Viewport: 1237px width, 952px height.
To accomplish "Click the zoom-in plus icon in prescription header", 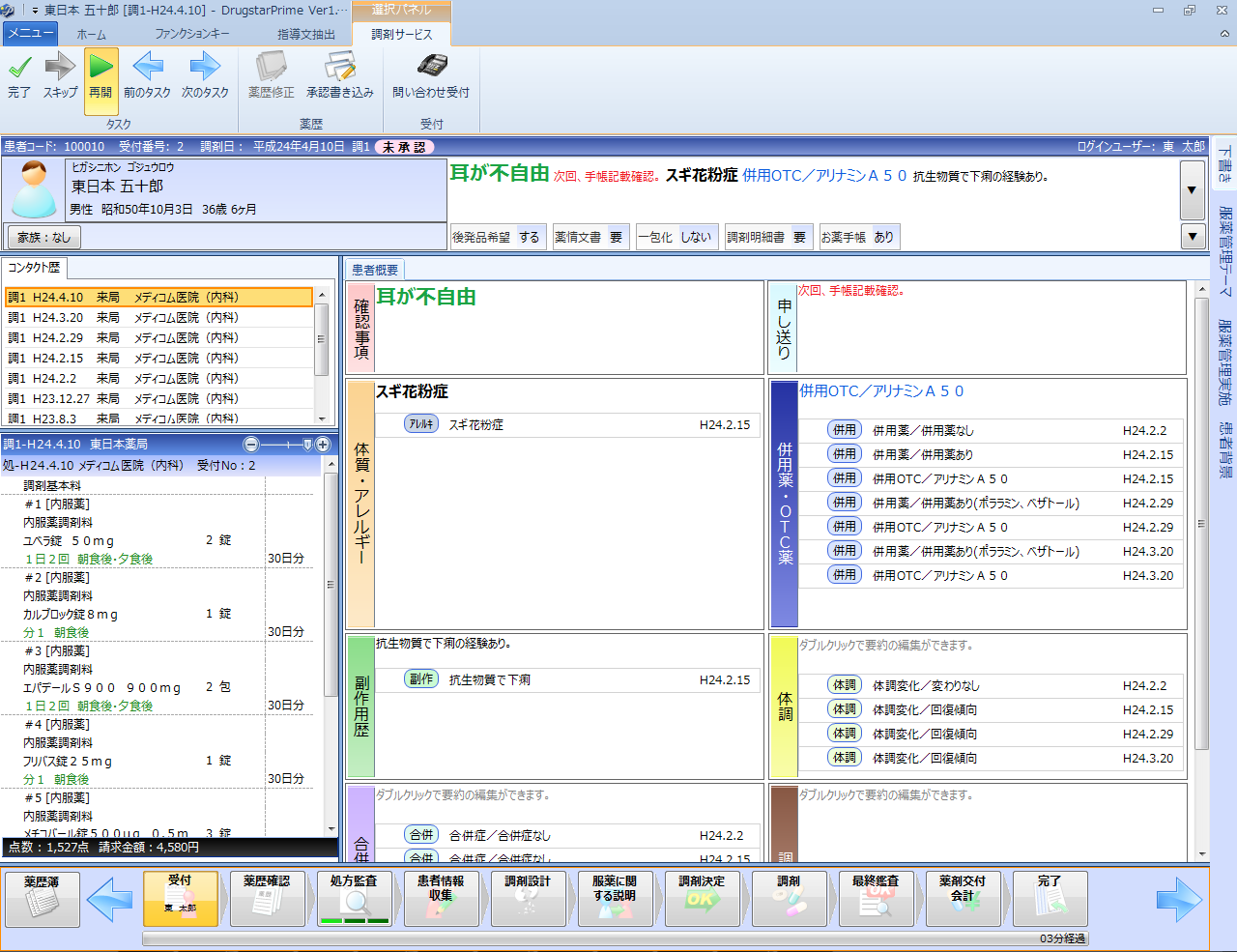I will (x=323, y=445).
